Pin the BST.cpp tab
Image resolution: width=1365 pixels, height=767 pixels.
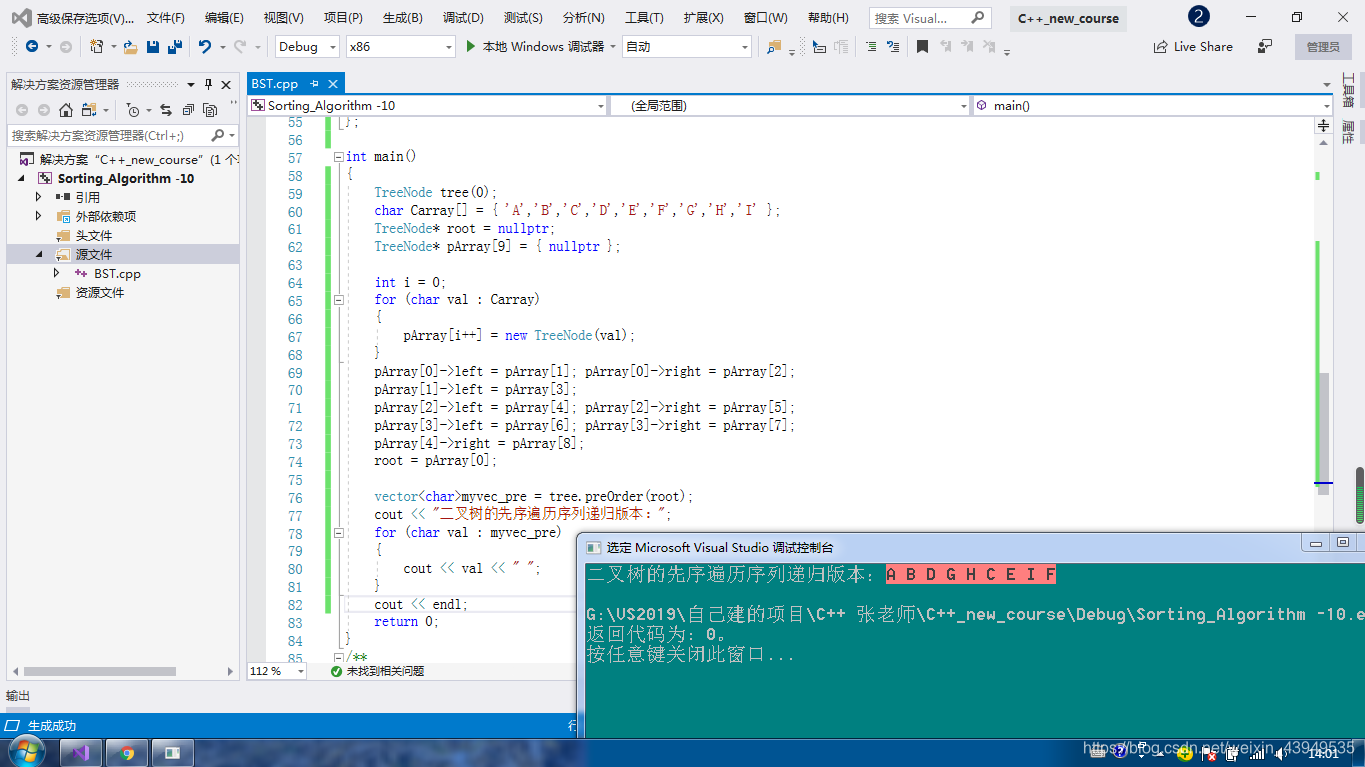[x=314, y=84]
